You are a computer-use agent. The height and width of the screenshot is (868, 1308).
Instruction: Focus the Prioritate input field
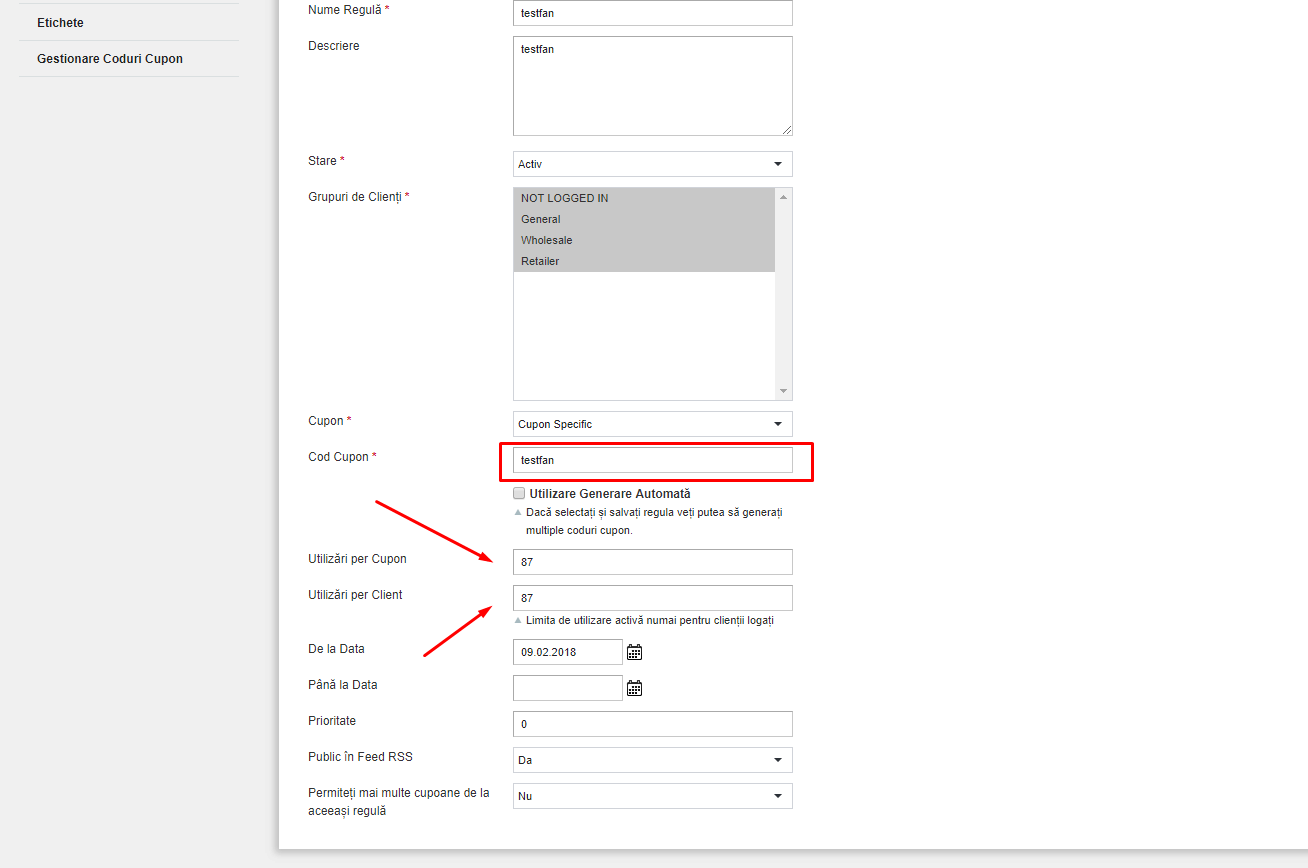click(652, 724)
